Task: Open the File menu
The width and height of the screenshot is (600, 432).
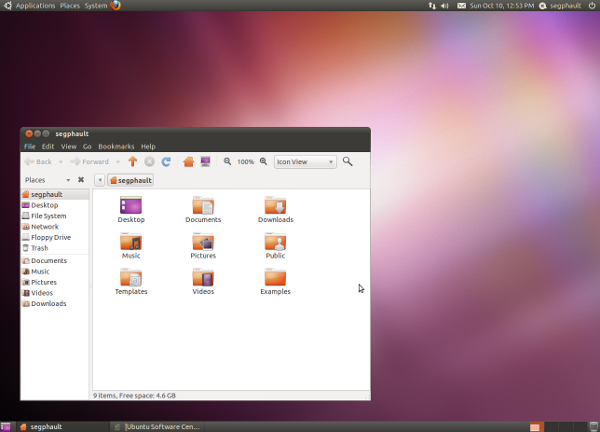Action: click(29, 146)
